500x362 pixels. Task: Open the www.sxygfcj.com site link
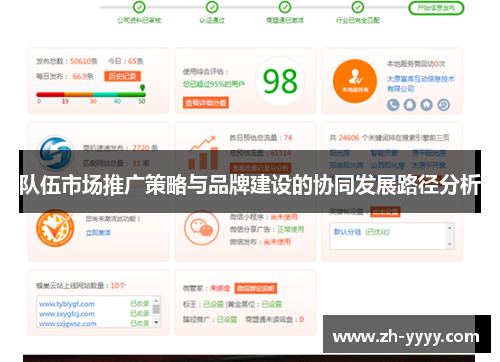tap(67, 314)
